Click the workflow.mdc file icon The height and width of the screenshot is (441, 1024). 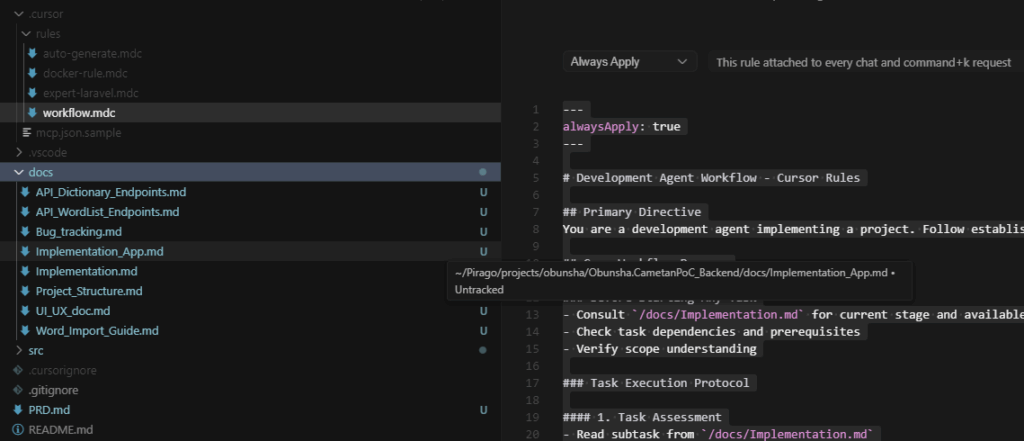click(x=32, y=113)
